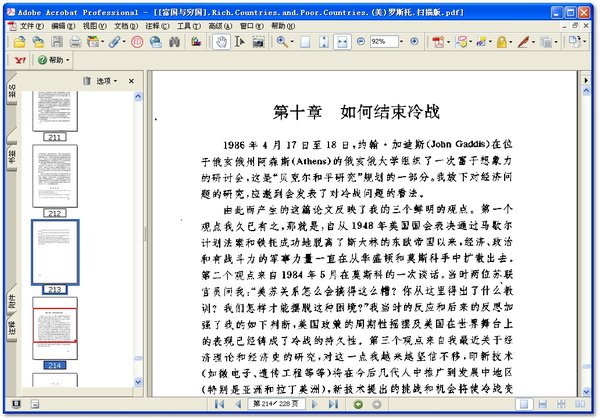Select the Snapshot camera tool
This screenshot has width=600, height=420.
point(258,42)
